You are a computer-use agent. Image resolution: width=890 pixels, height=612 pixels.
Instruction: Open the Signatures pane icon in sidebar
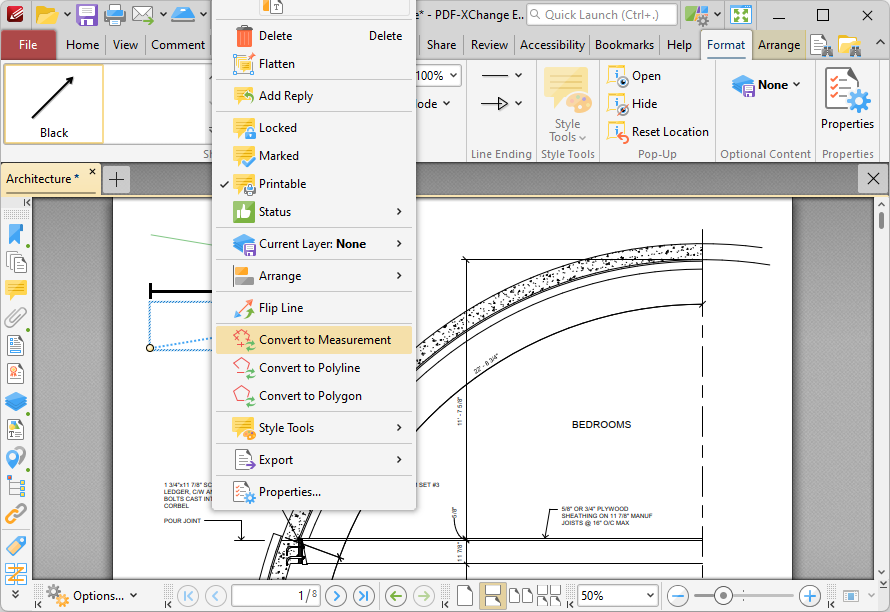pyautogui.click(x=15, y=374)
